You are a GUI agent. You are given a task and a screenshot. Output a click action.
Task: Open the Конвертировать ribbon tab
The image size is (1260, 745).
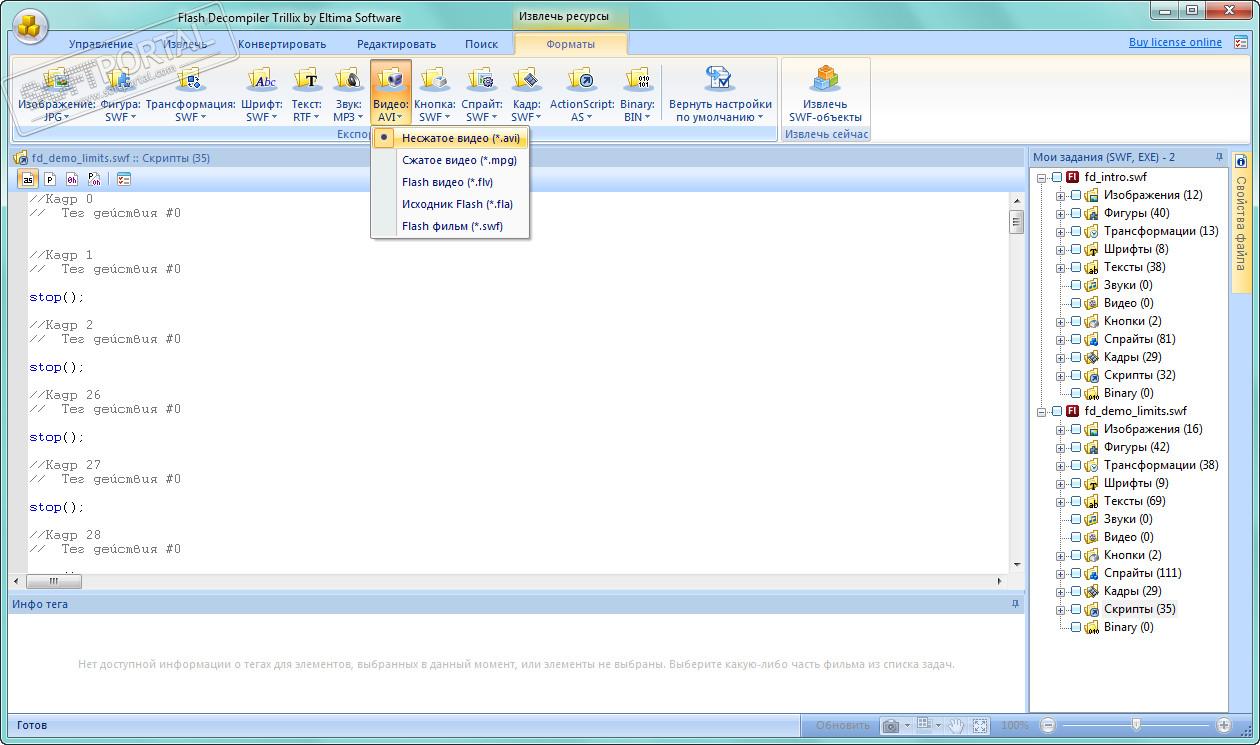[282, 44]
